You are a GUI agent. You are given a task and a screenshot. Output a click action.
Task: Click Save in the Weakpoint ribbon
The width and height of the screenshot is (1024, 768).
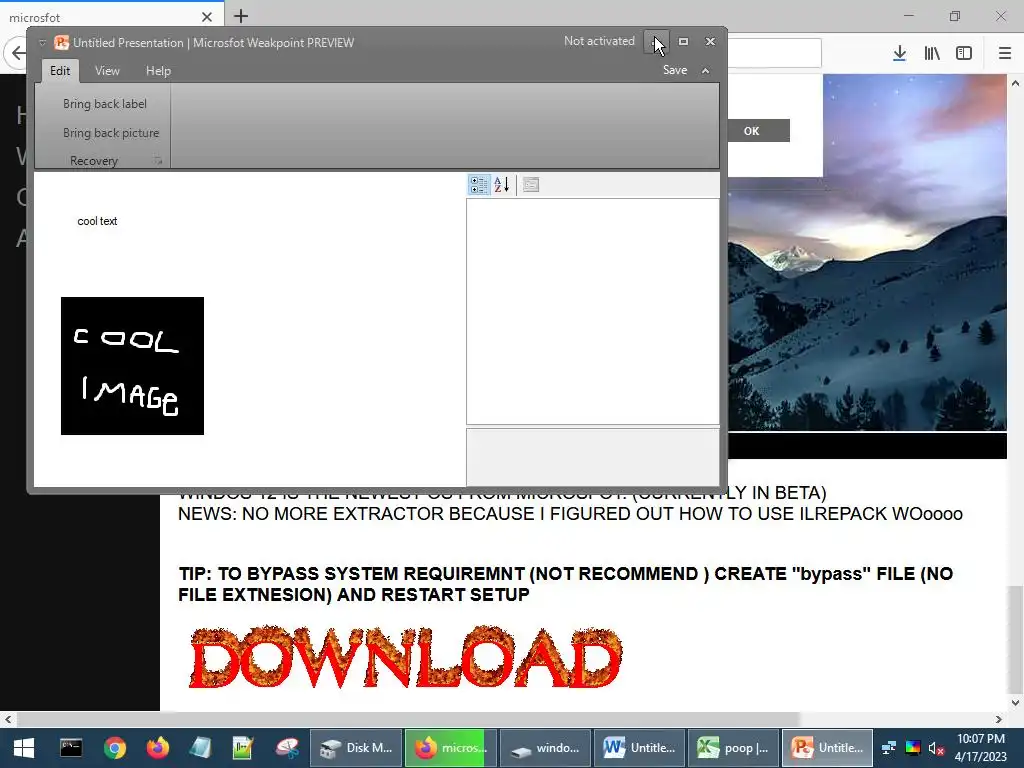pos(675,70)
